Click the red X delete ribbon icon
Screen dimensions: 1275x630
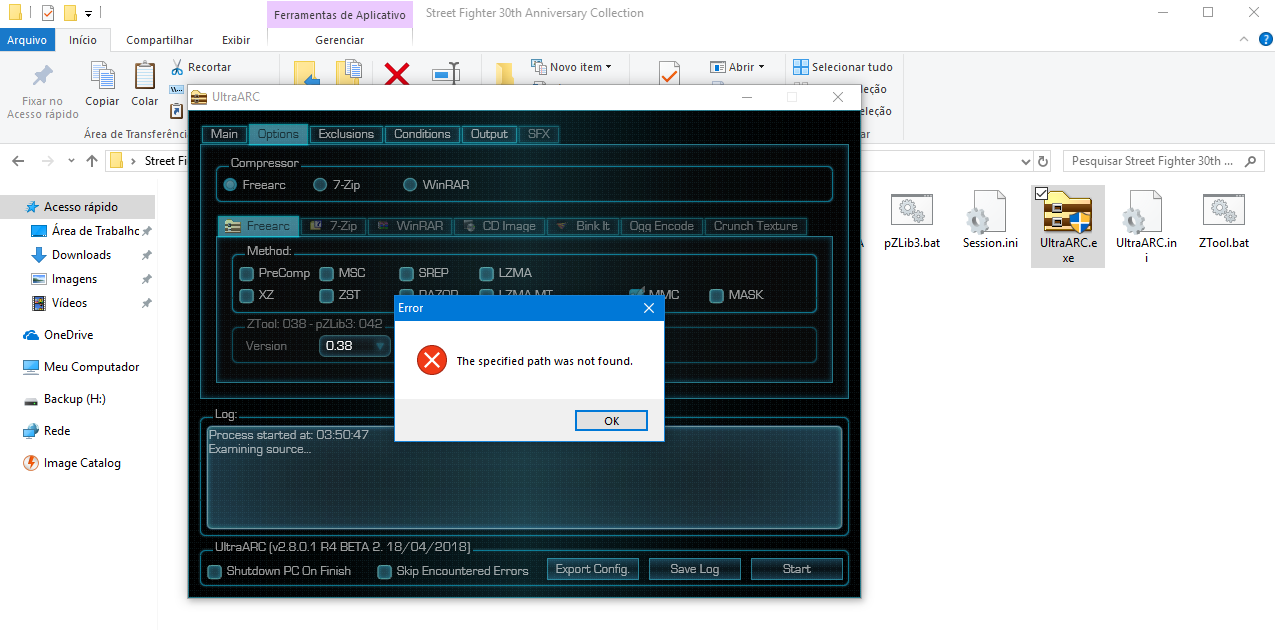tap(397, 75)
